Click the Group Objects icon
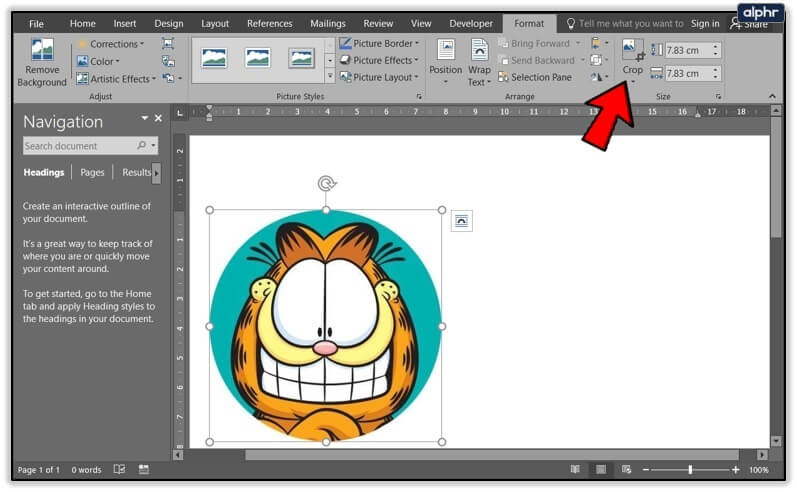 pos(599,60)
